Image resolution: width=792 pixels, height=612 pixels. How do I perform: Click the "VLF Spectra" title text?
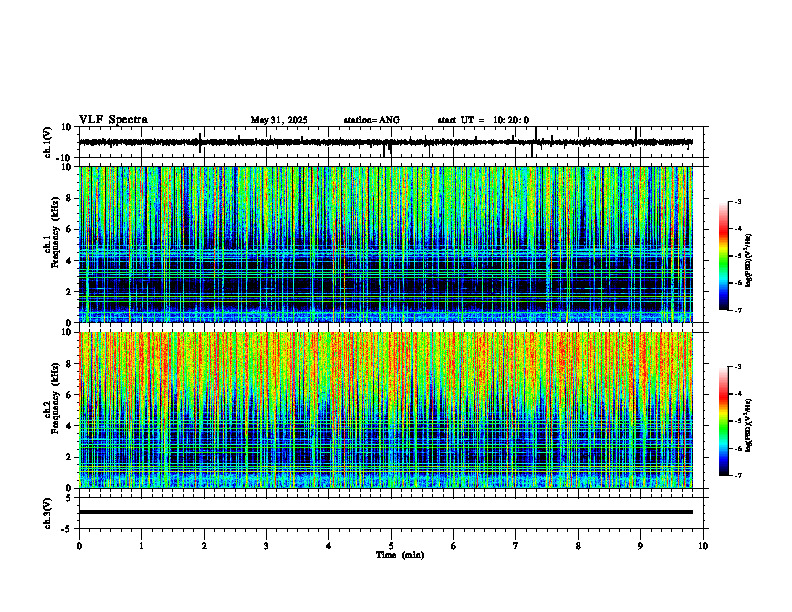click(113, 120)
